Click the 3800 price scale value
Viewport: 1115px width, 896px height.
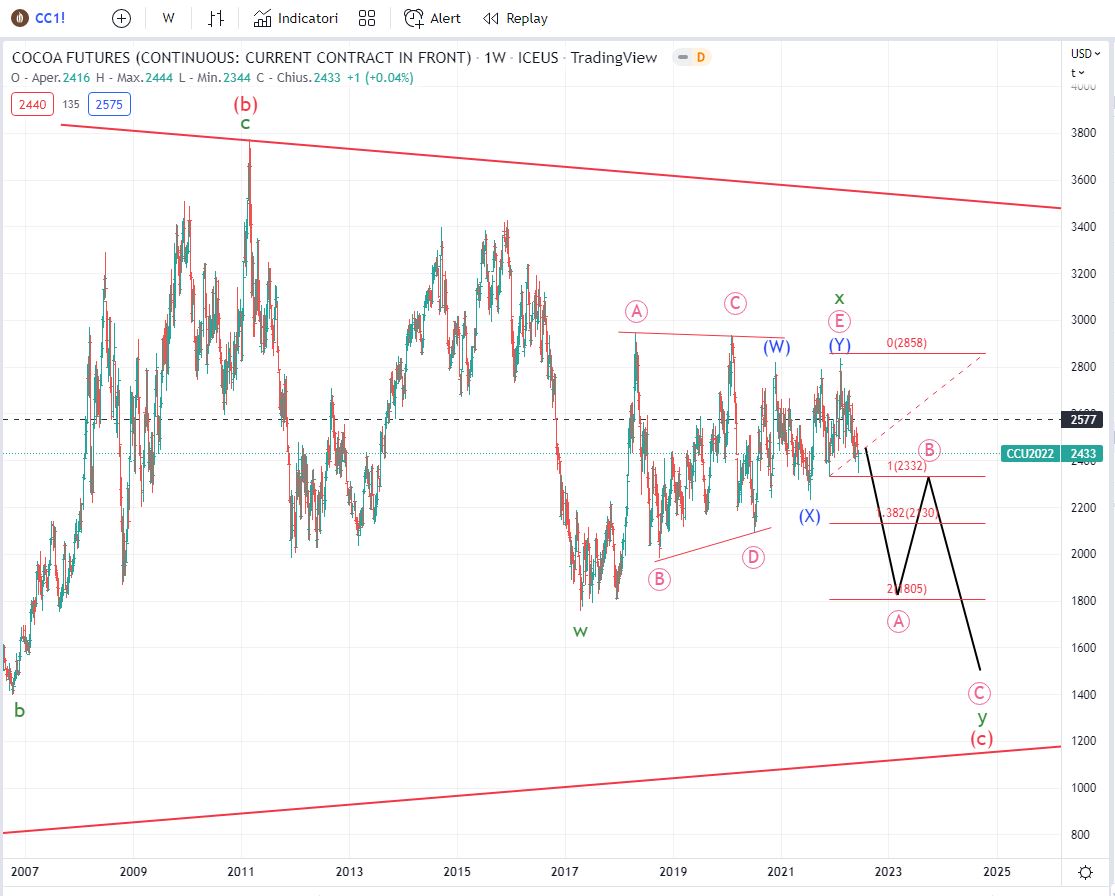click(1083, 133)
